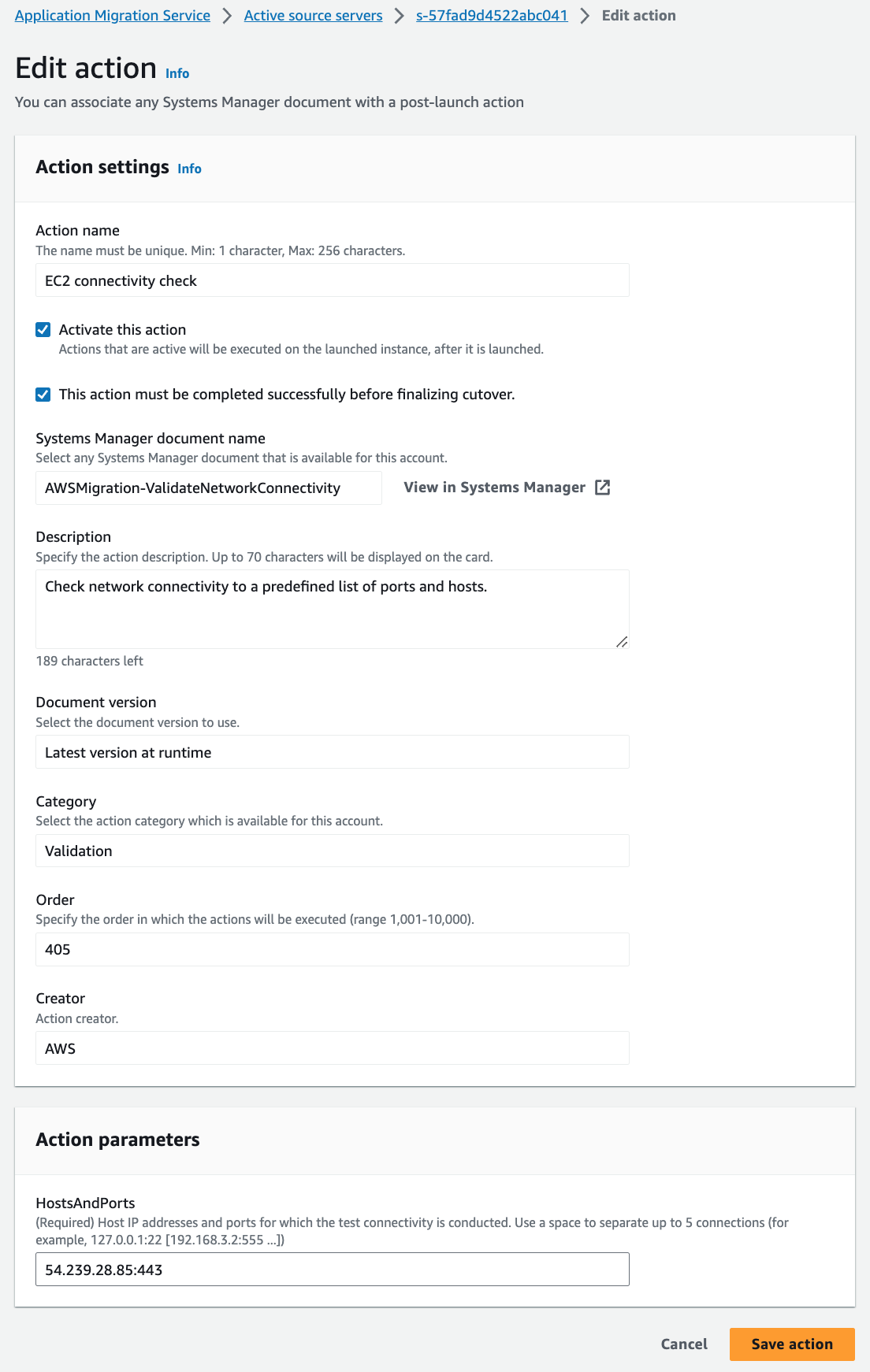870x1372 pixels.
Task: Select the Order field showing 405
Action: [332, 949]
